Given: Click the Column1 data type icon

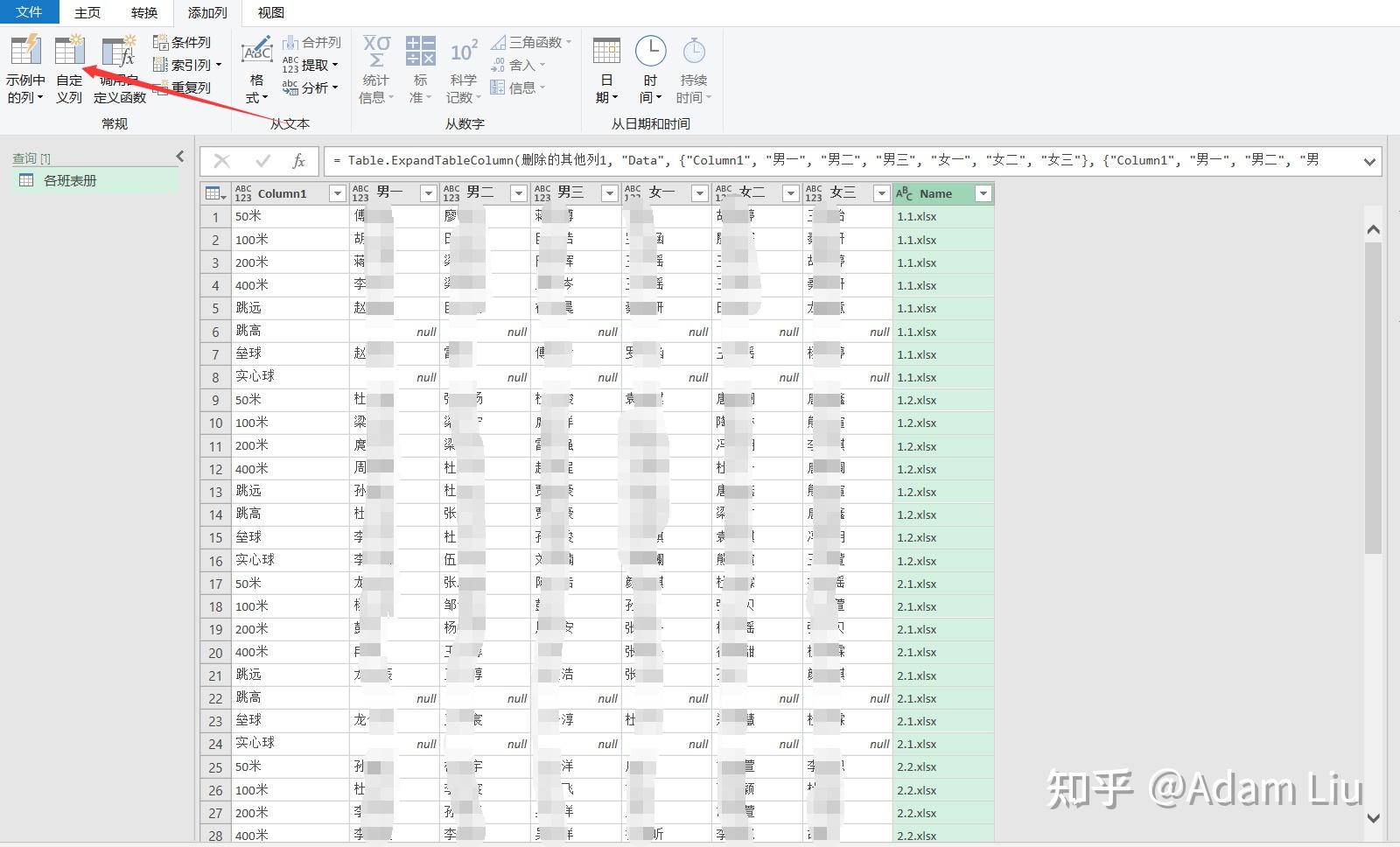Looking at the screenshot, I should [243, 193].
